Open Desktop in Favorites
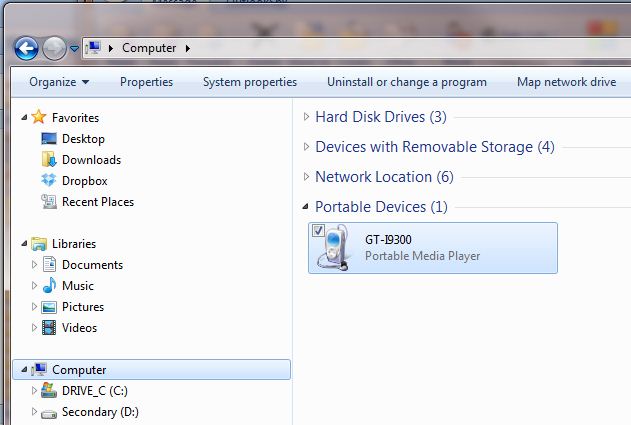The width and height of the screenshot is (631, 425). click(83, 139)
